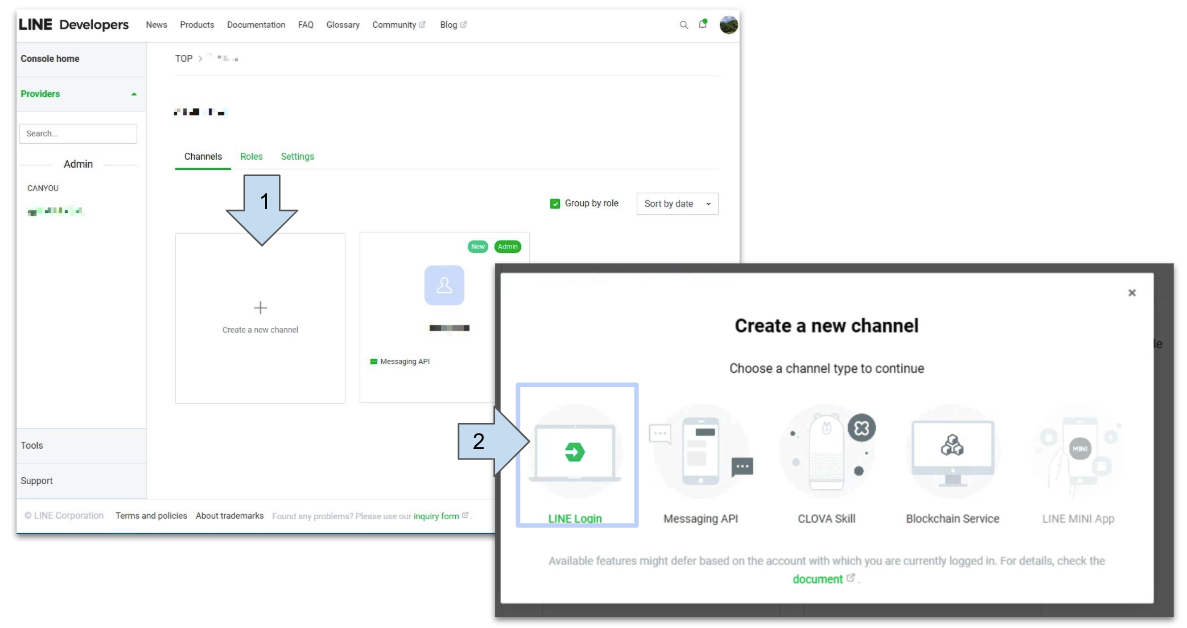
Task: Select the LINE Login channel type icon
Action: [575, 452]
